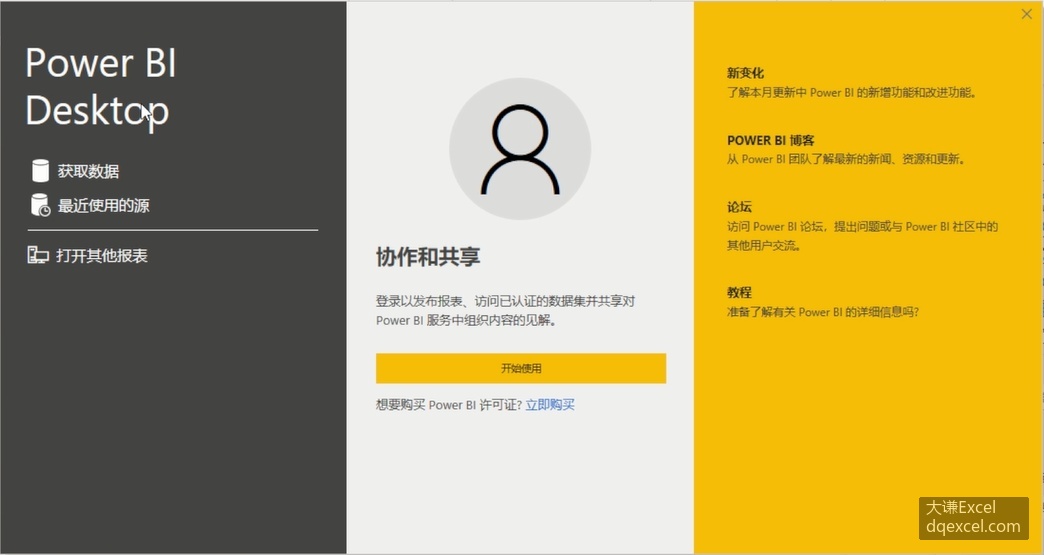Image resolution: width=1044 pixels, height=555 pixels.
Task: Open 获取数据 (Get Data)
Action: (88, 172)
